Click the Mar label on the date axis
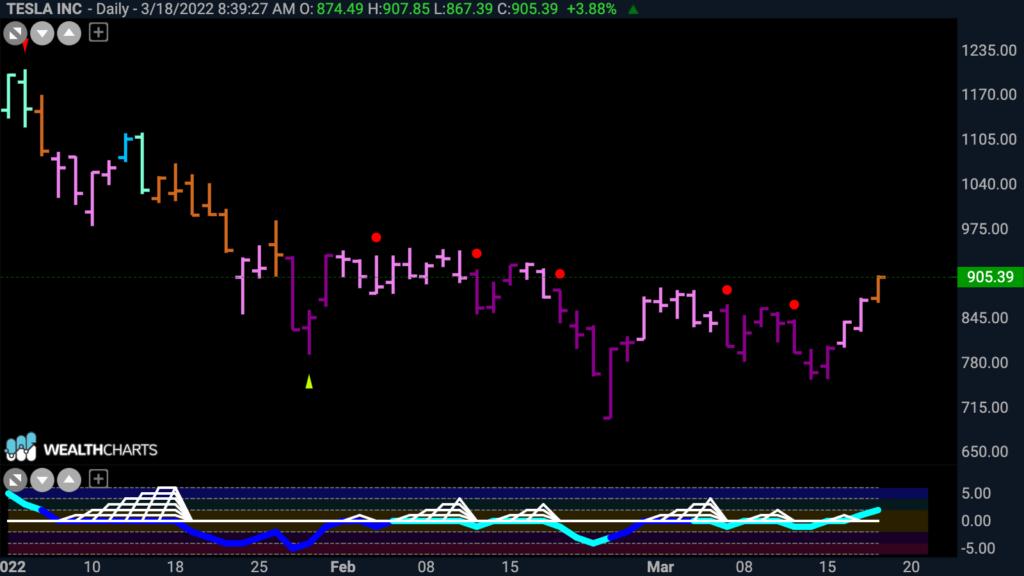The width and height of the screenshot is (1024, 576). [x=660, y=567]
